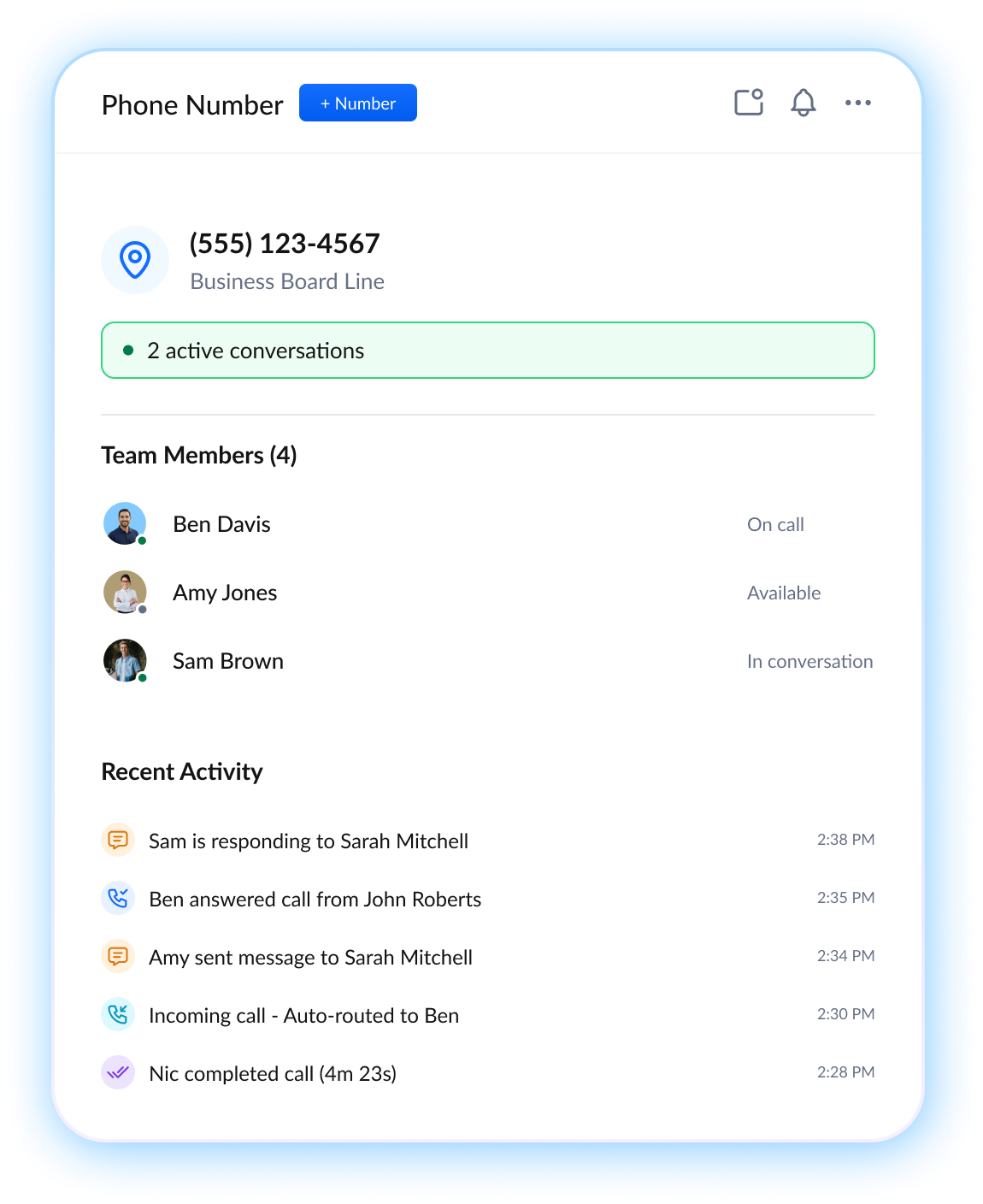Open the Nic completed call activity entry
Viewport: 983px width, 1204px height.
[273, 1073]
